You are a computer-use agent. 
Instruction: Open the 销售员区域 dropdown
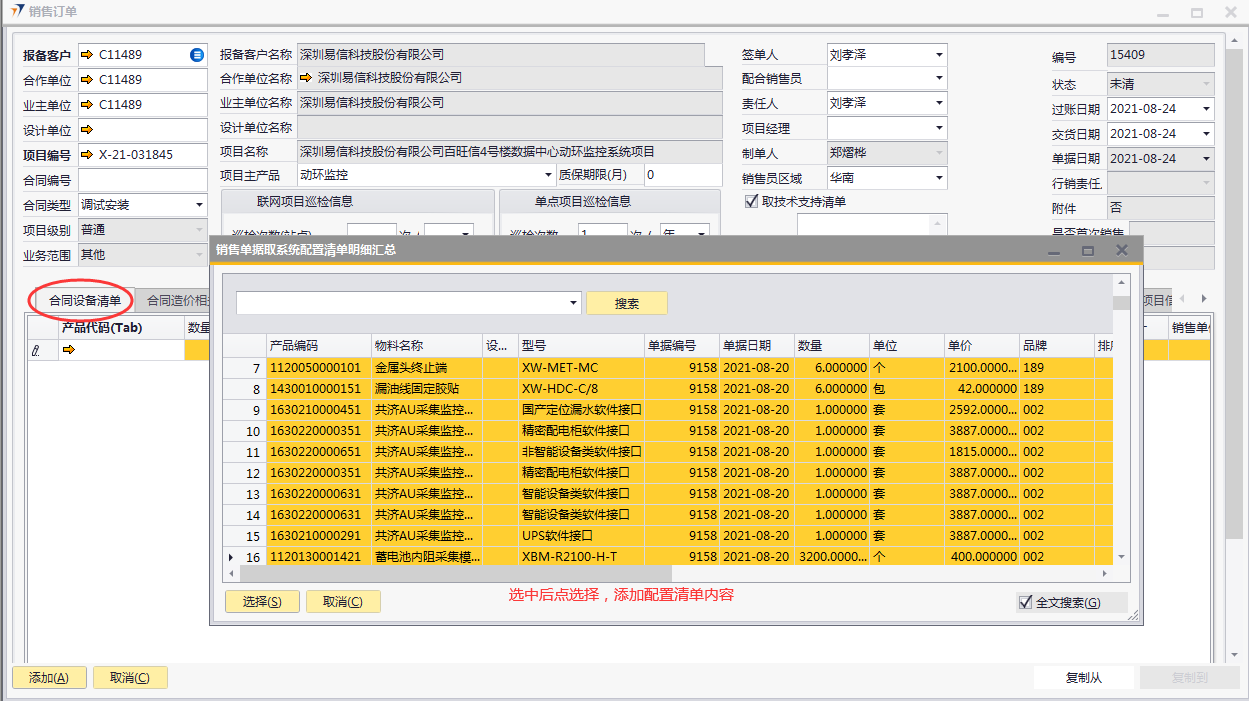pyautogui.click(x=939, y=178)
